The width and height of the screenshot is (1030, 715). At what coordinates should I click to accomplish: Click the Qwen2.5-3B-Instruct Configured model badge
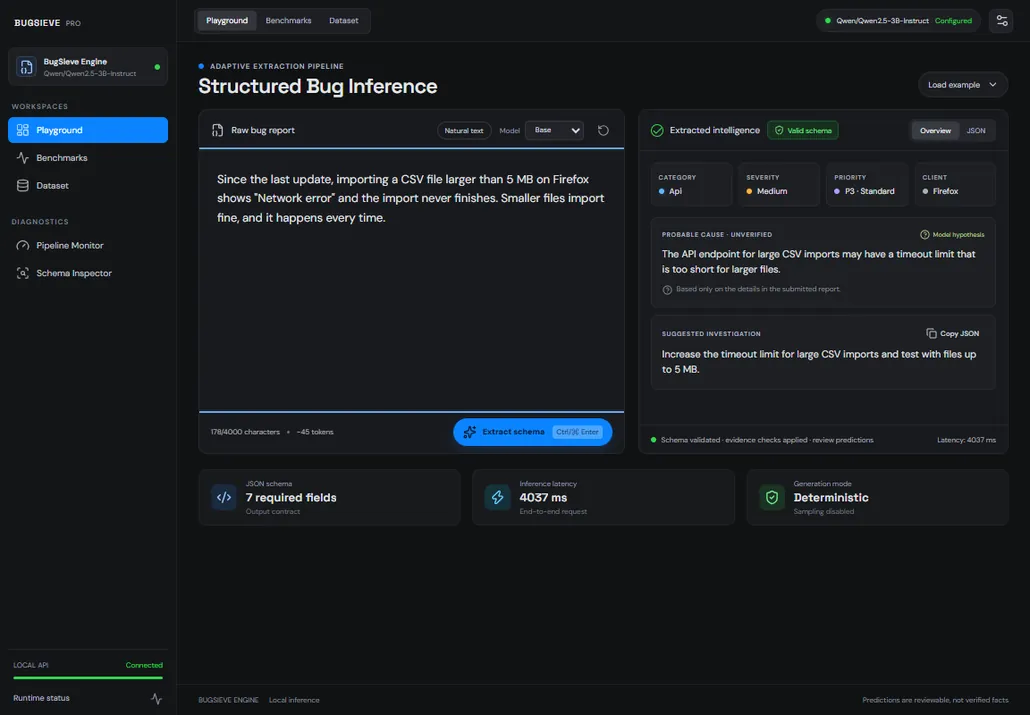click(898, 20)
